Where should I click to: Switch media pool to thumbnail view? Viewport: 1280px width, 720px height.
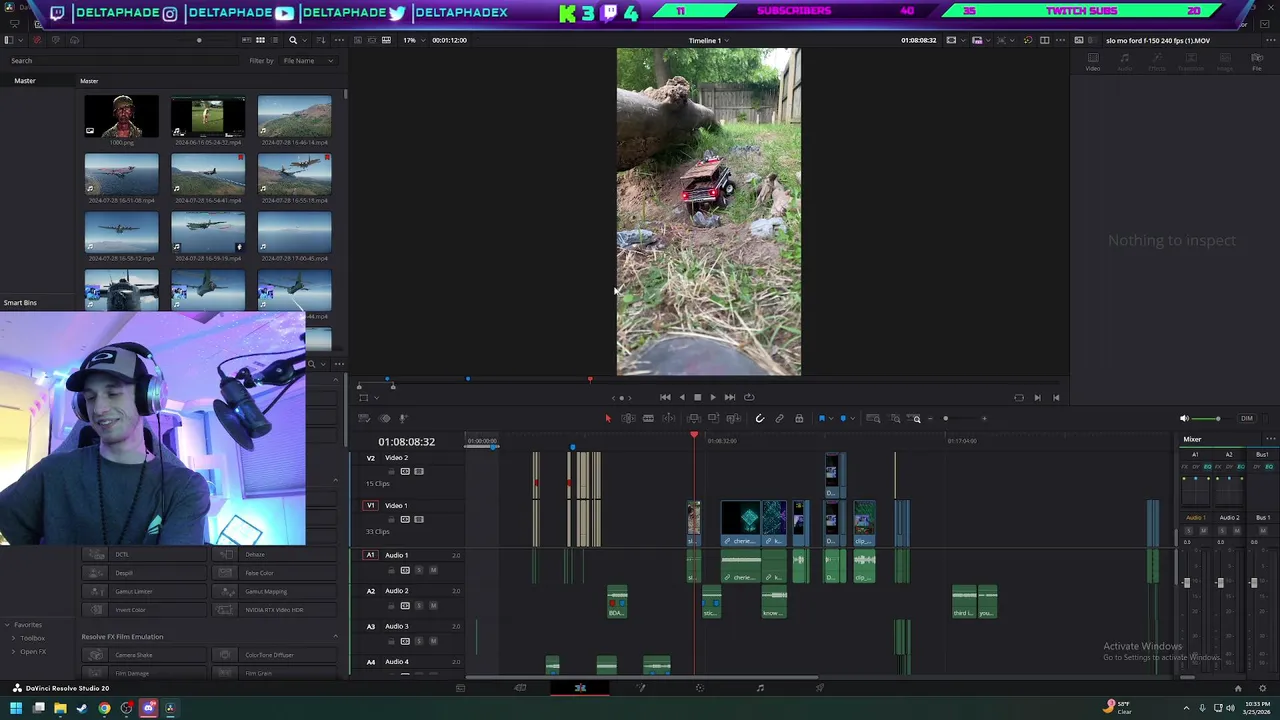[260, 40]
